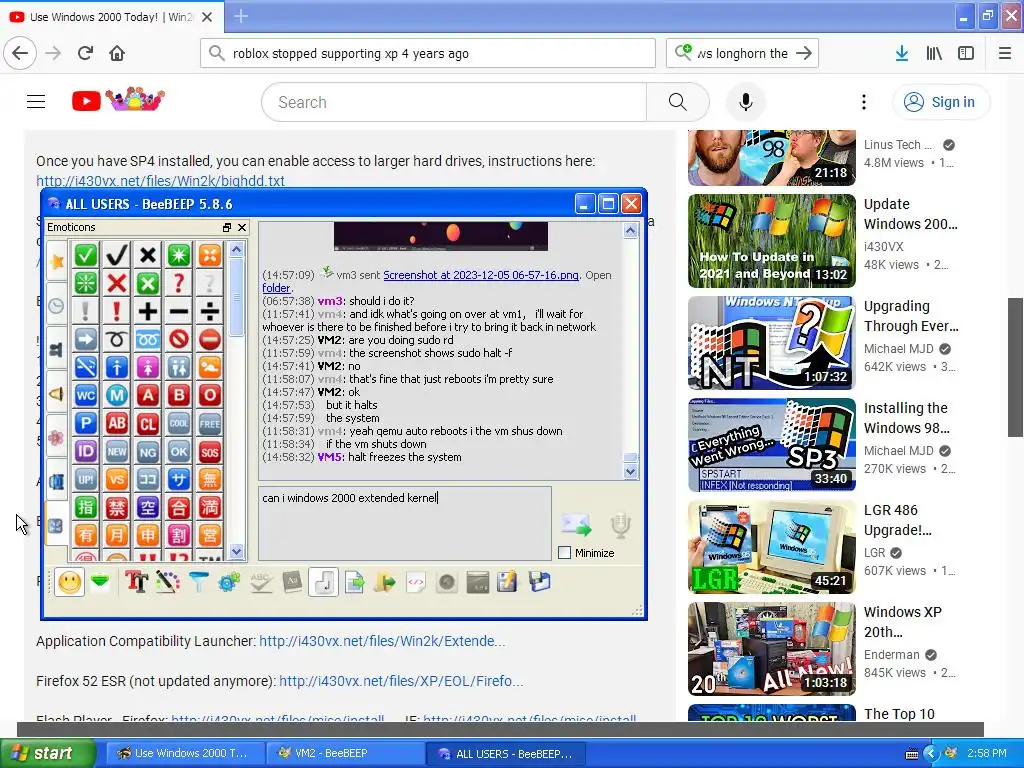
Task: Open the browser downloads arrow
Action: [902, 53]
